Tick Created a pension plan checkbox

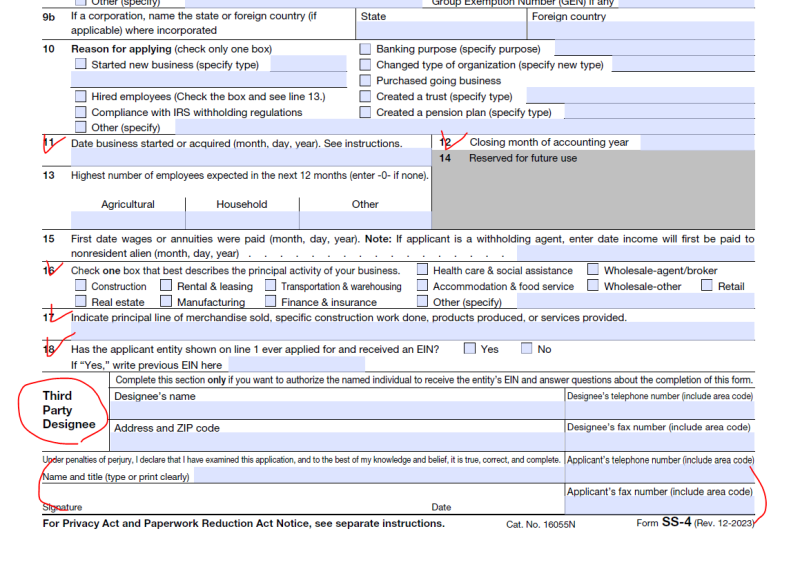(365, 112)
